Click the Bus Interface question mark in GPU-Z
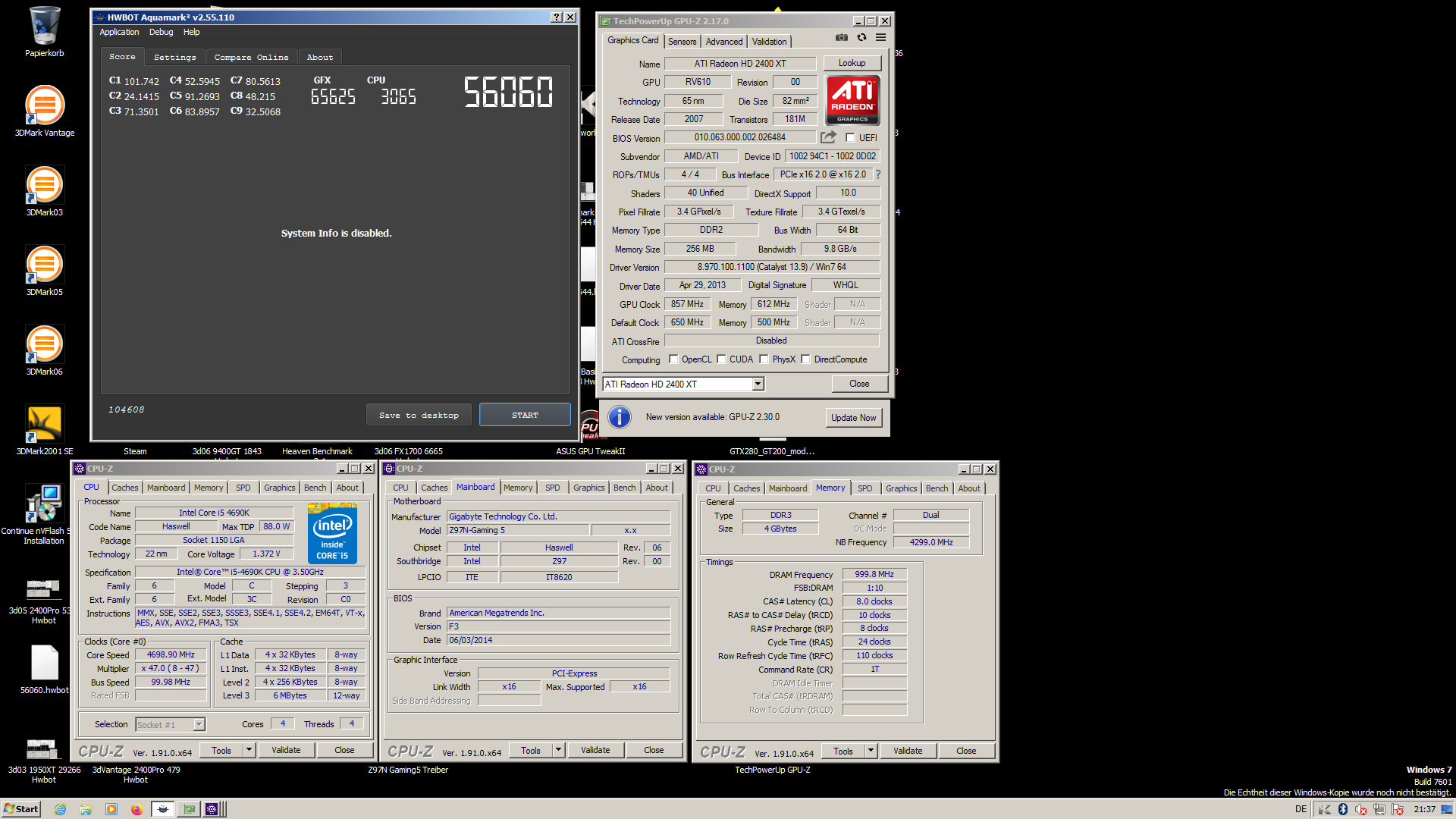This screenshot has height=819, width=1456. tap(878, 174)
